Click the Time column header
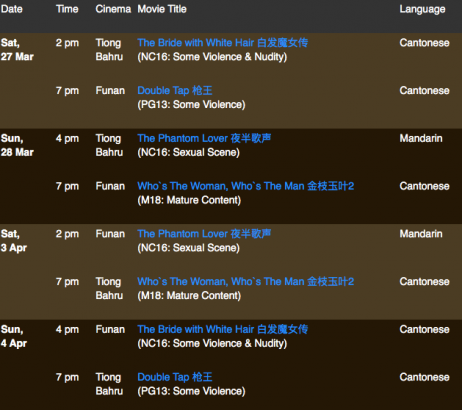This screenshot has width=462, height=410. click(x=67, y=9)
